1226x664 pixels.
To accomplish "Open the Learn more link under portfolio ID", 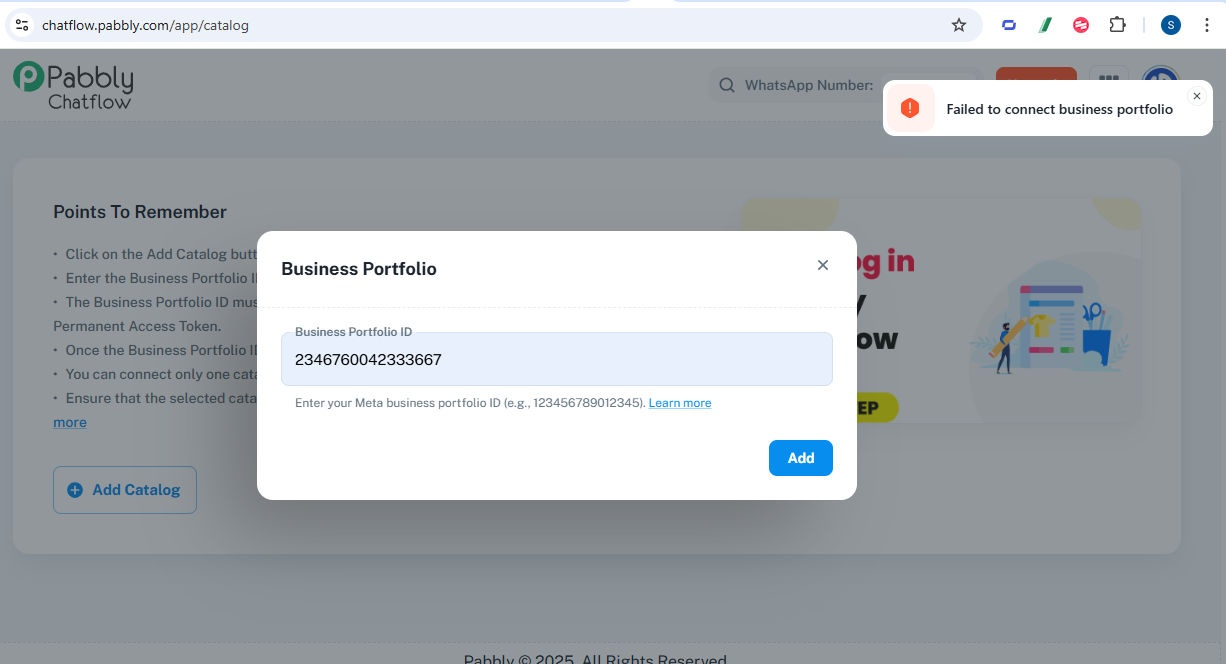I will (x=680, y=403).
